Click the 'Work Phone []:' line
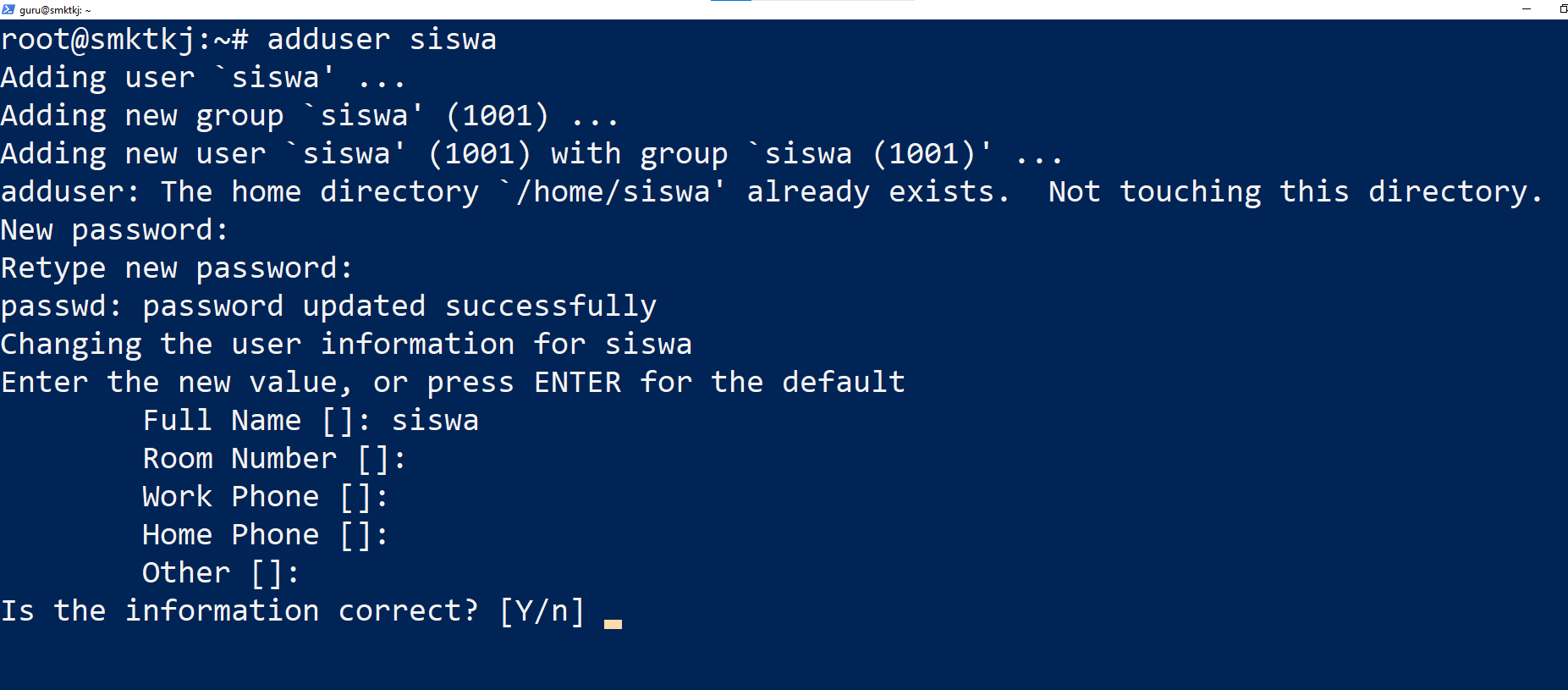 265,497
